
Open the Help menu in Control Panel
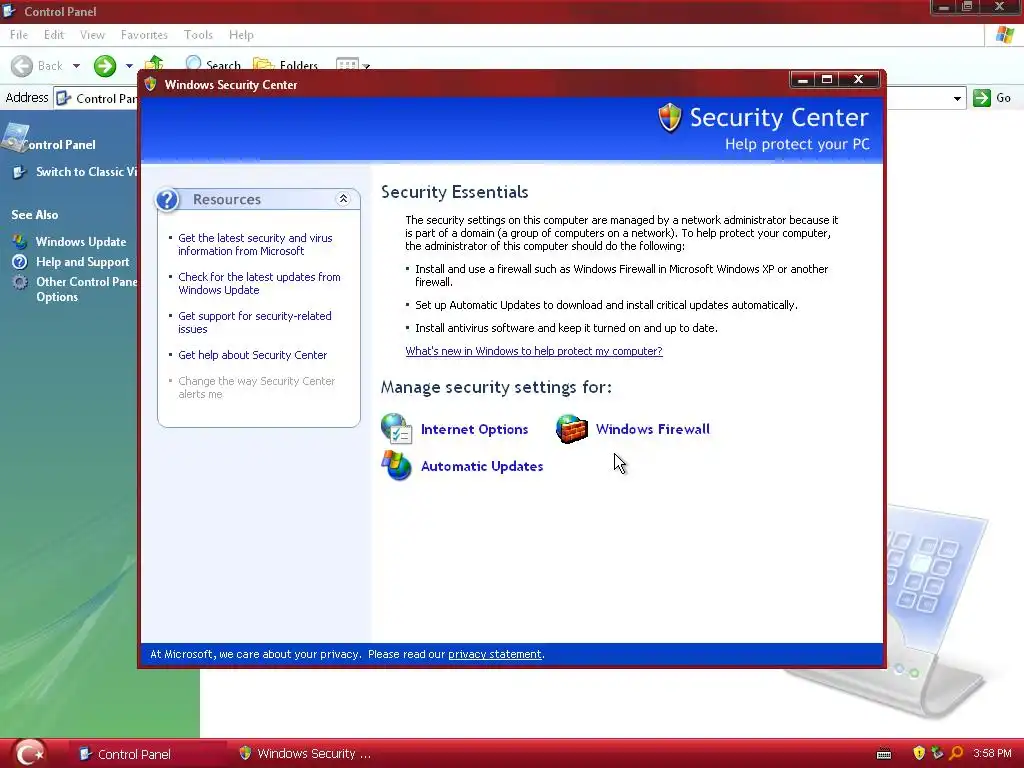tap(241, 35)
